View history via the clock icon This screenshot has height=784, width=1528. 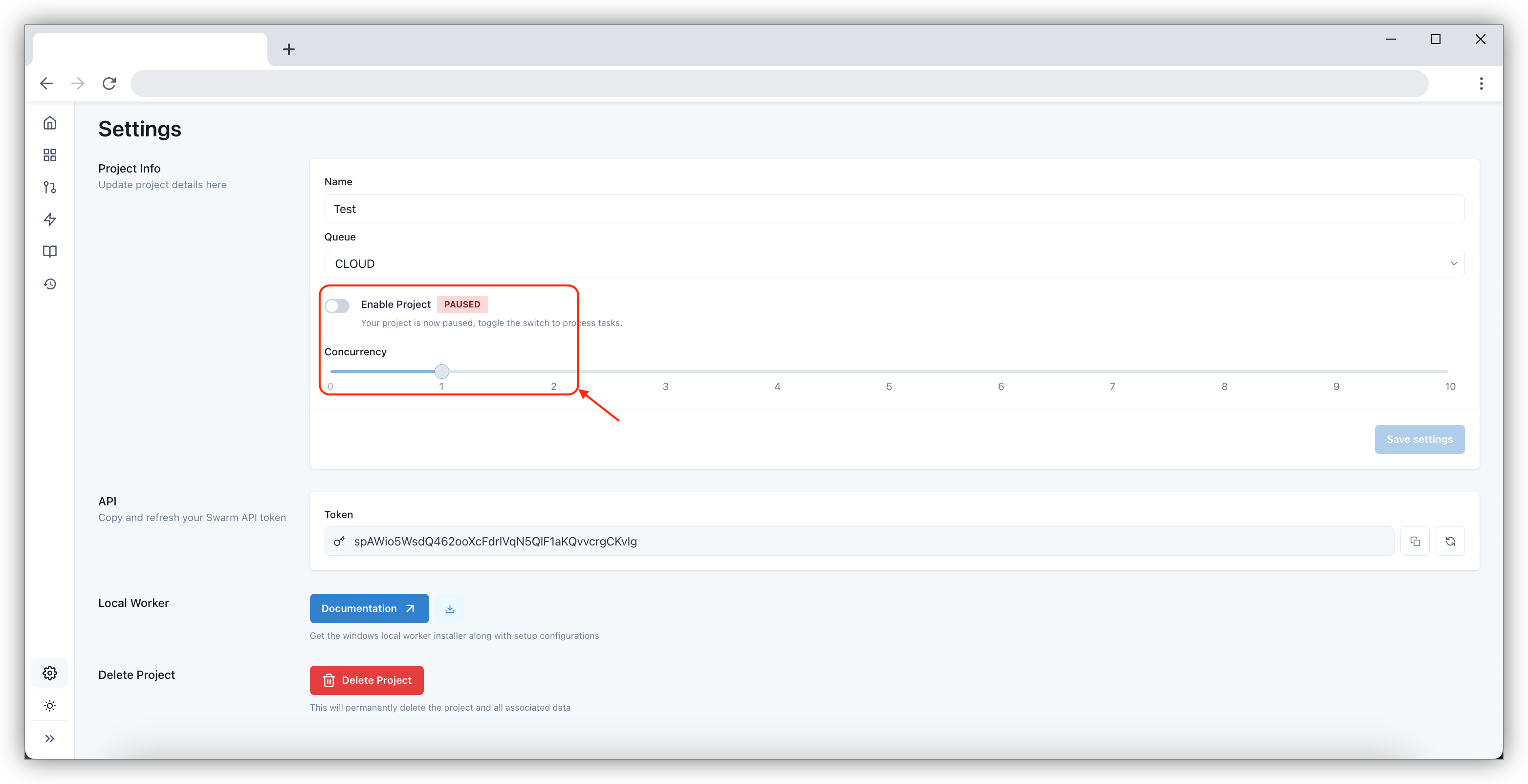click(50, 283)
